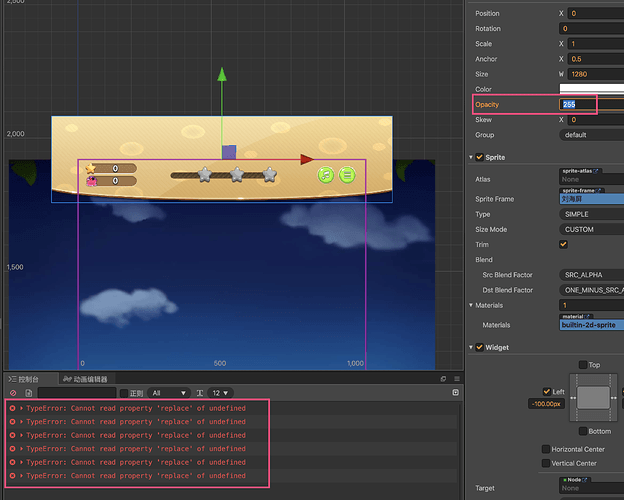Click the collapse messages icon at console toolbar right

pyautogui.click(x=456, y=393)
